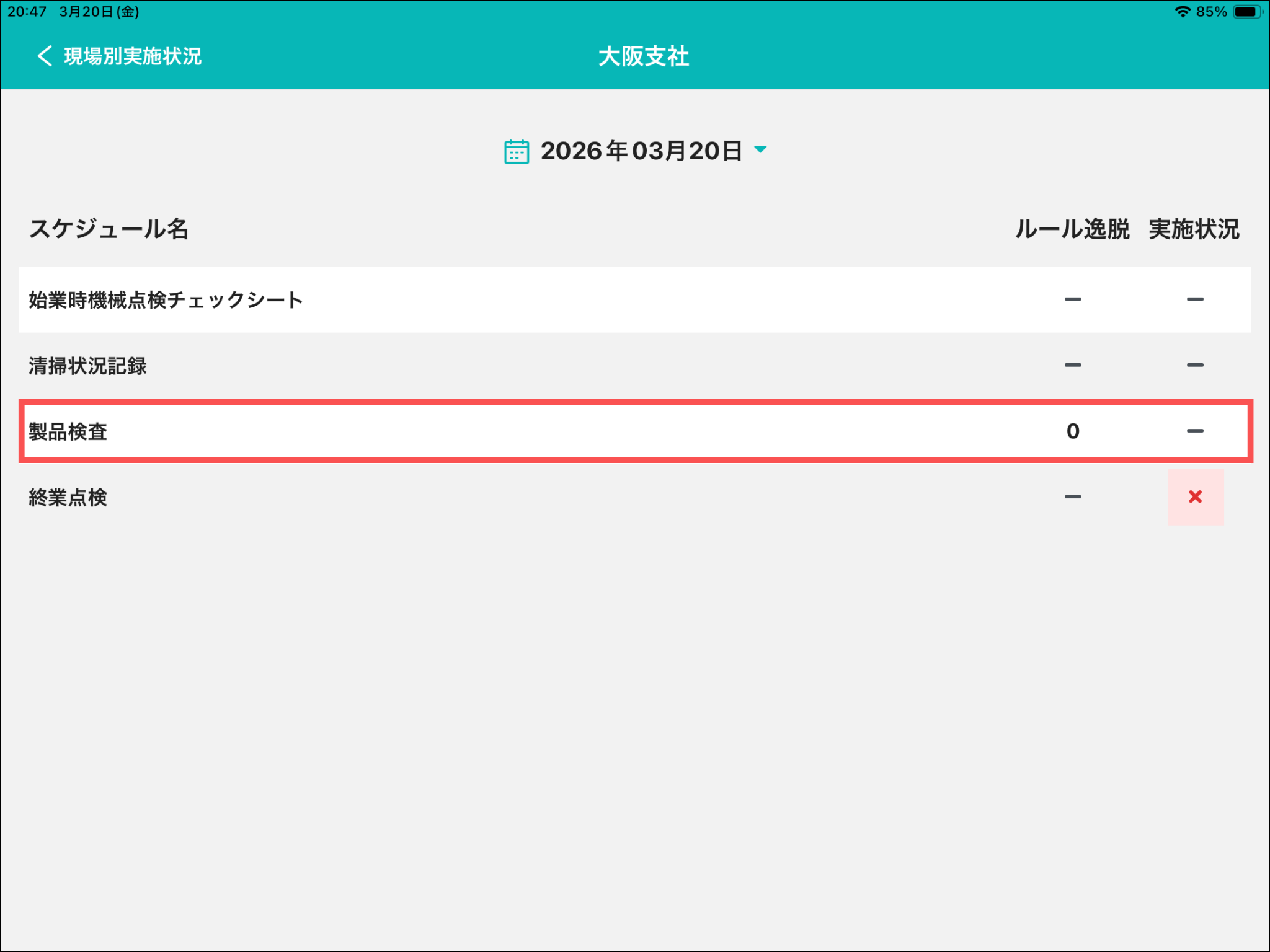
Task: Tap the 実施状況 column header
Action: 1194,229
